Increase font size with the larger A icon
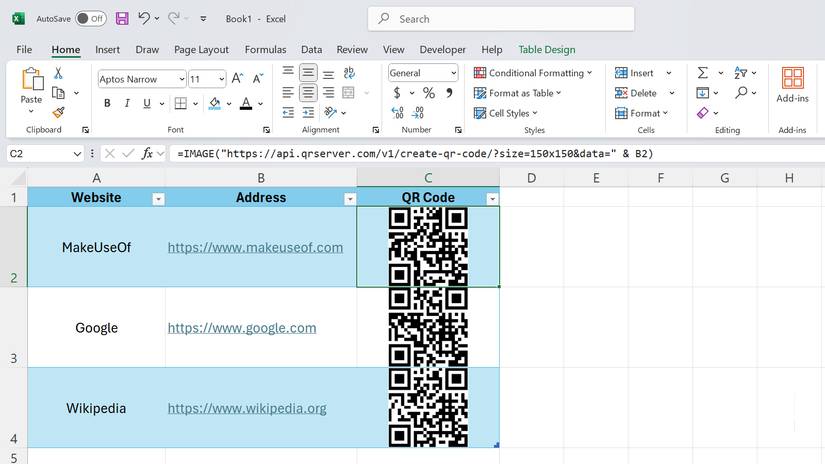The width and height of the screenshot is (825, 464). (237, 79)
